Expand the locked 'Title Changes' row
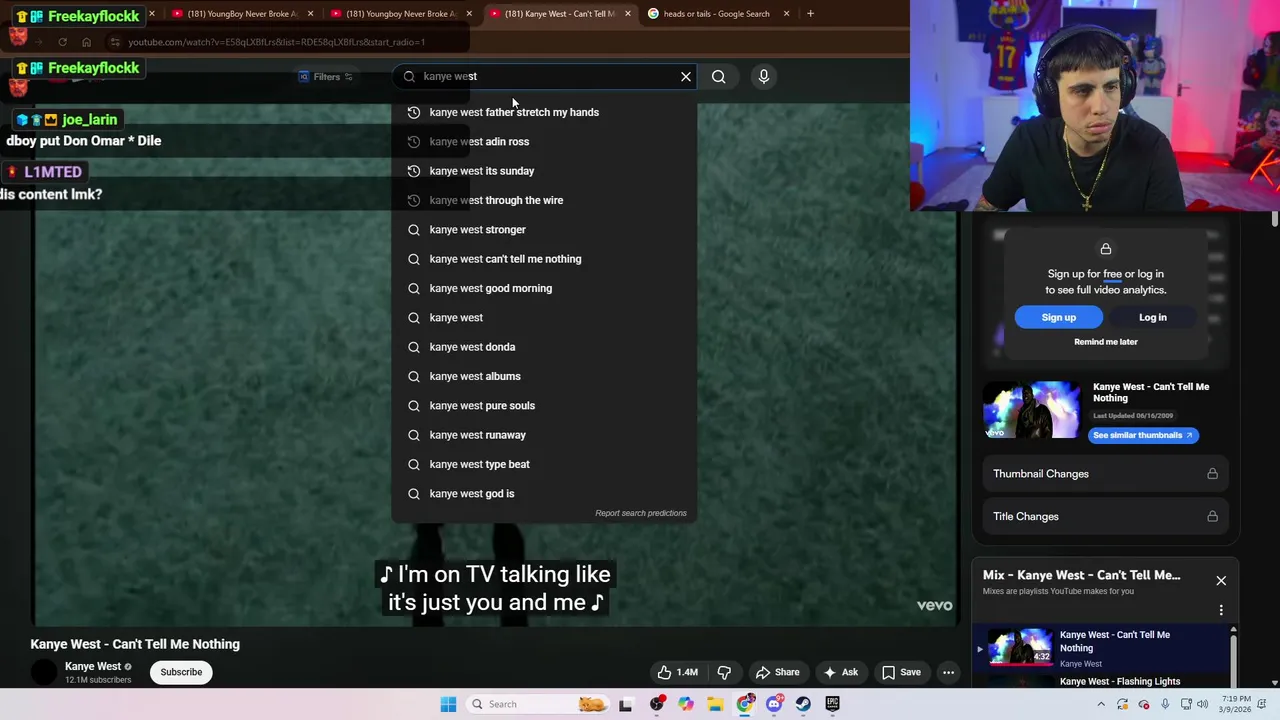Viewport: 1280px width, 720px height. [1105, 517]
